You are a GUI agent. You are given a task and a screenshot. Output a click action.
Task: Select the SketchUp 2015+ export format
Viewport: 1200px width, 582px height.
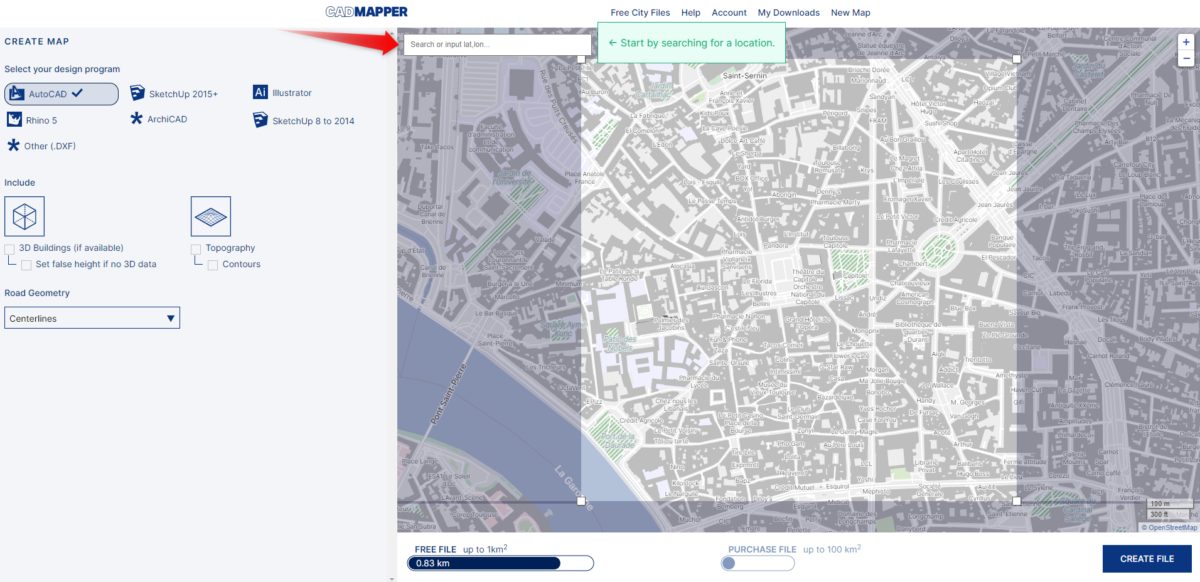pos(178,93)
